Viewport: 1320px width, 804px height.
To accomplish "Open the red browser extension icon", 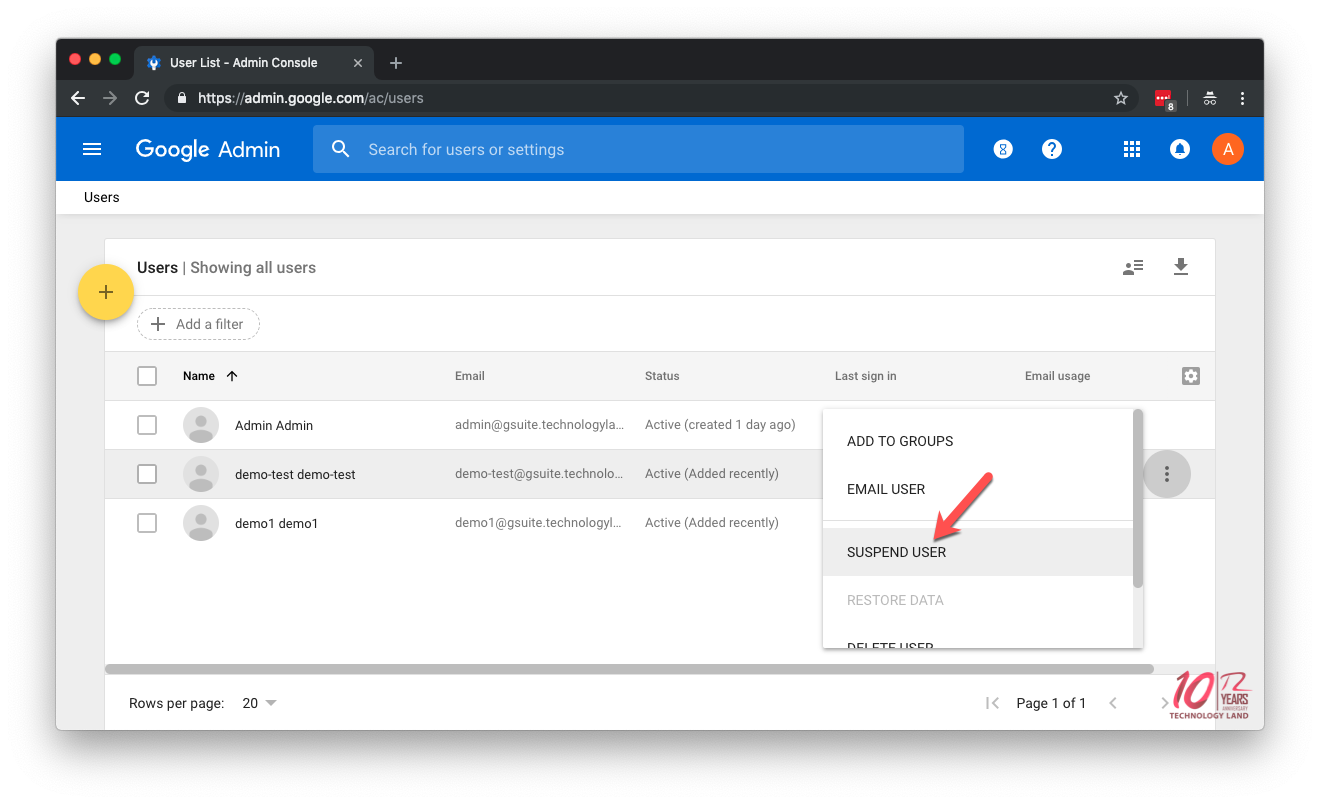I will 1164,99.
